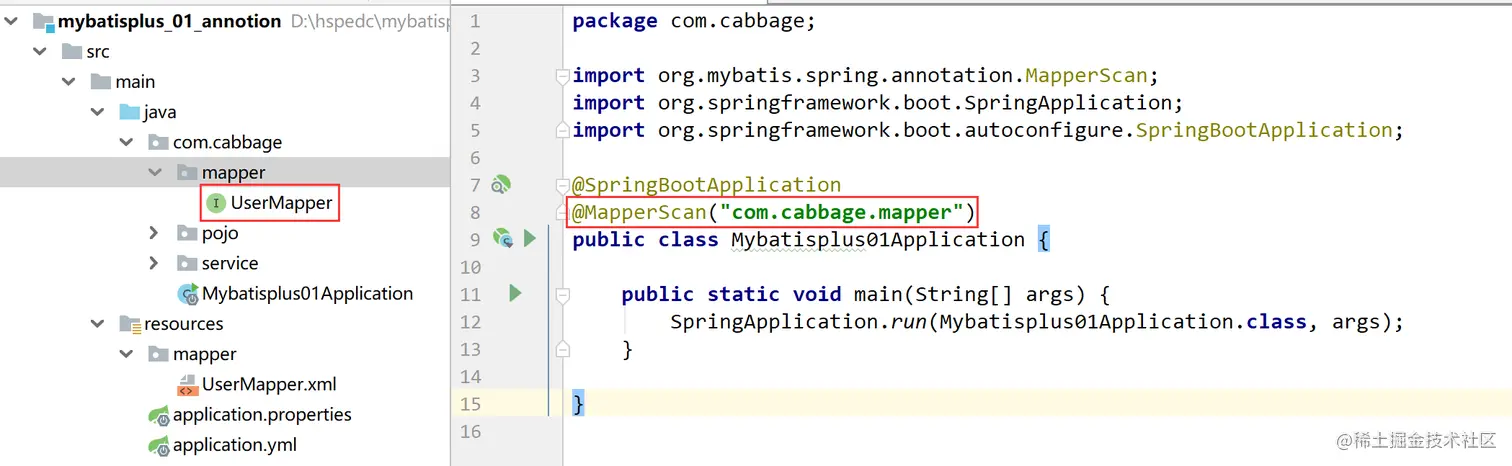The image size is (1512, 466).
Task: Click the import fold end marker at line 5
Action: click(562, 130)
